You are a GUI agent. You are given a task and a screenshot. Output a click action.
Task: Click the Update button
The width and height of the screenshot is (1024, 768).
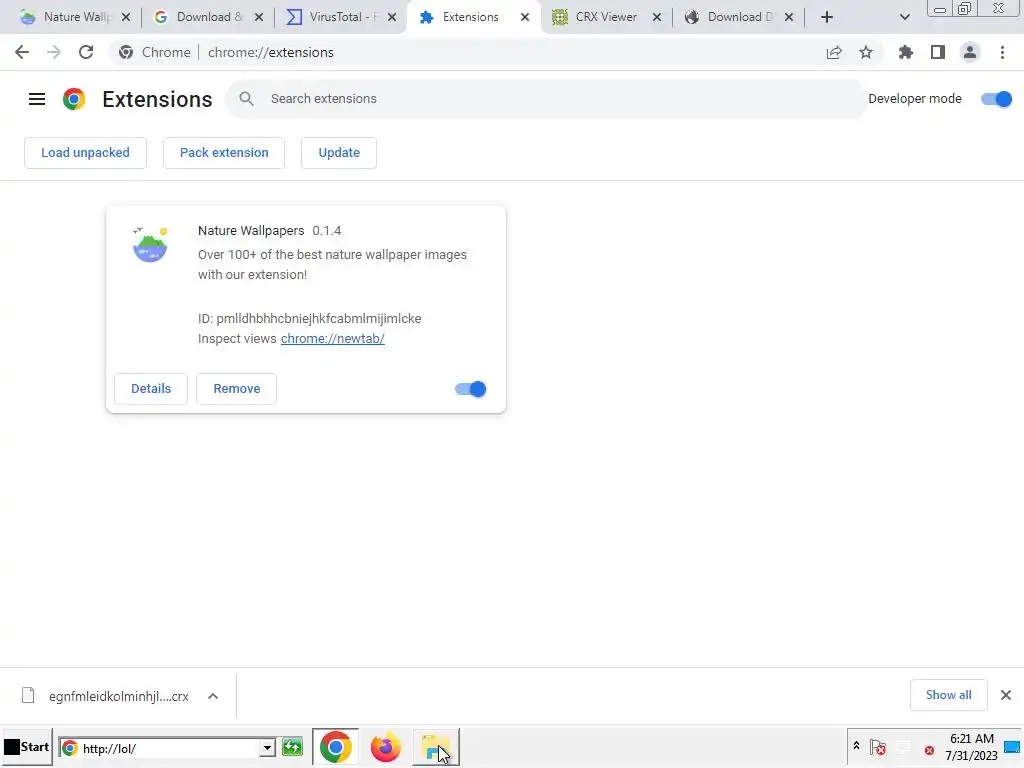tap(339, 153)
